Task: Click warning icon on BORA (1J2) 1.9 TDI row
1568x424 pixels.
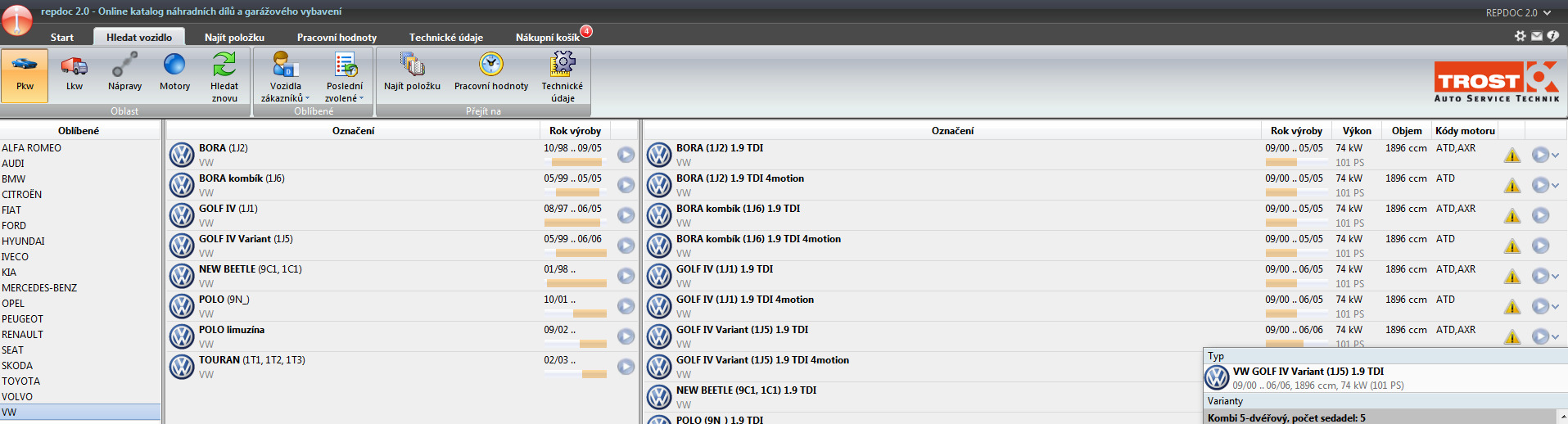Action: click(1512, 156)
